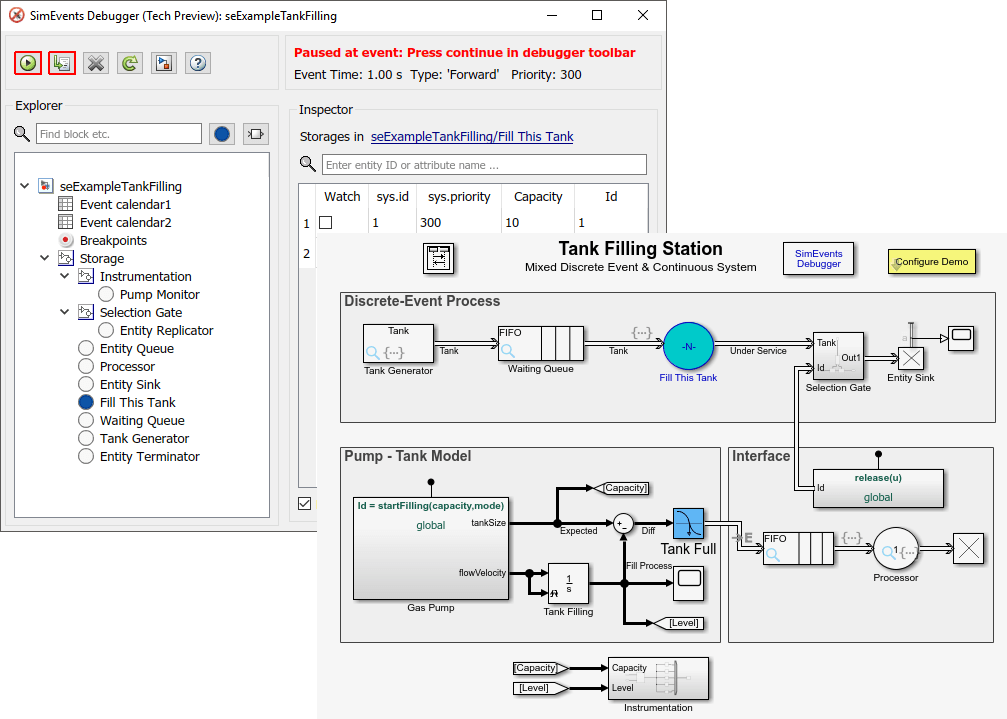The height and width of the screenshot is (719, 1007).
Task: Click the Selection Gate subsystem icon in tree
Action: [85, 312]
